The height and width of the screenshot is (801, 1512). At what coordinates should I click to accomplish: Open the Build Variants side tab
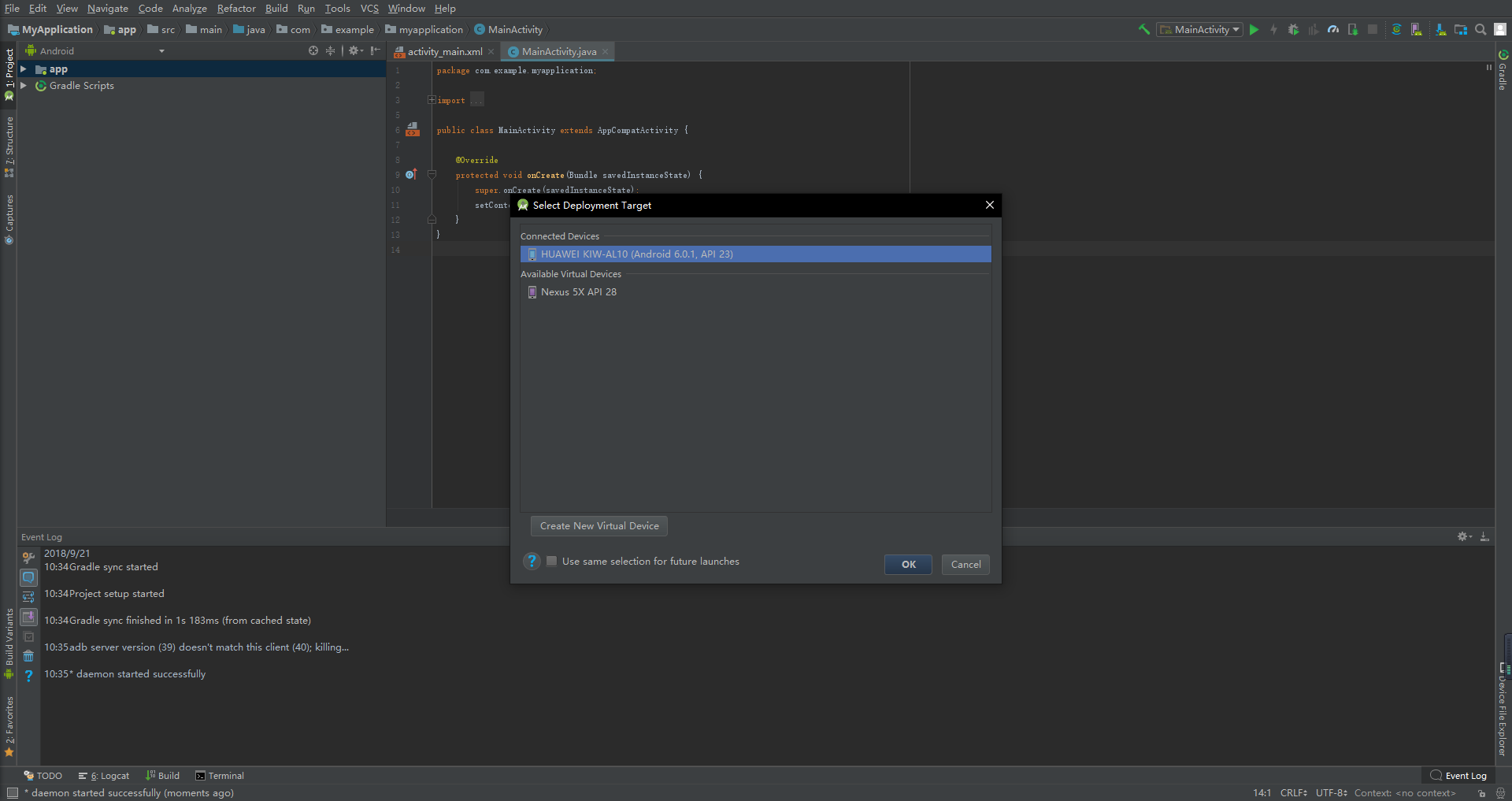pos(9,643)
